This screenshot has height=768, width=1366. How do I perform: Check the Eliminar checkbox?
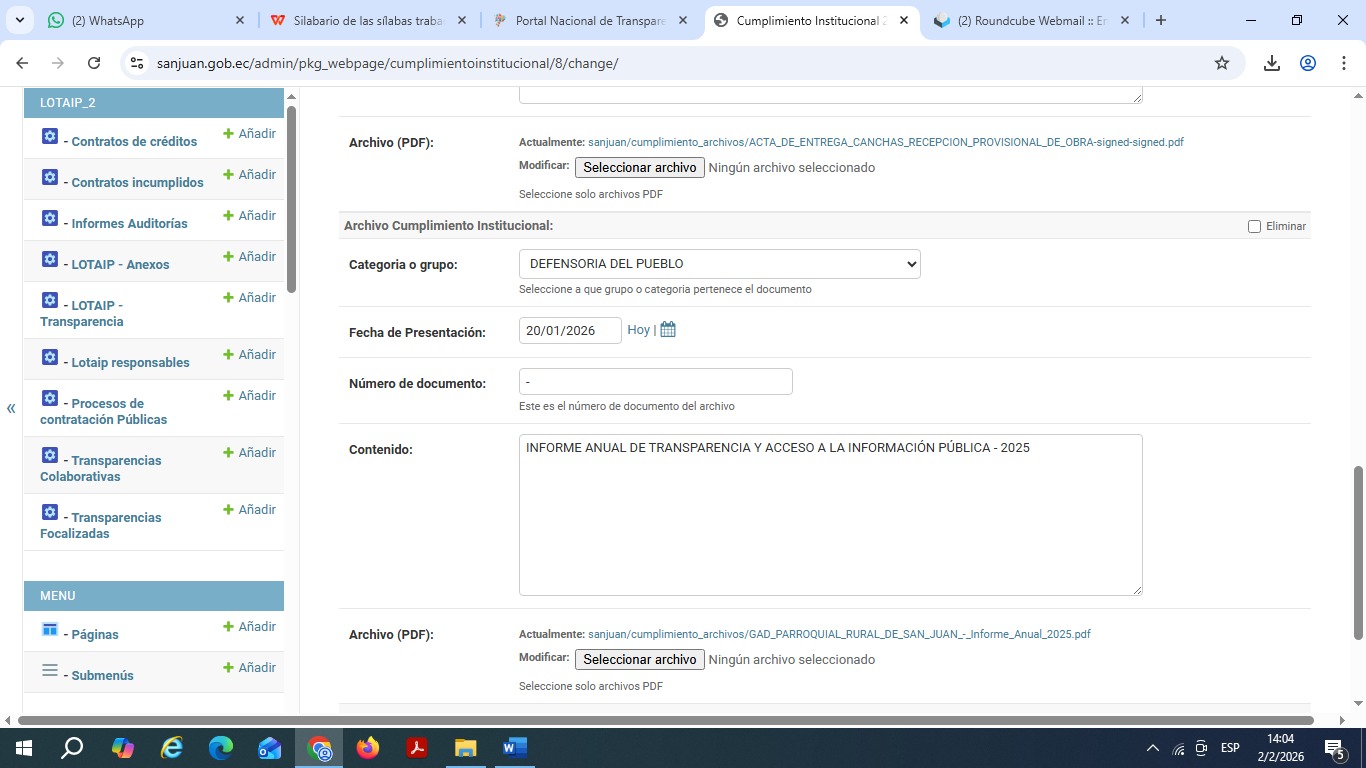point(1254,227)
